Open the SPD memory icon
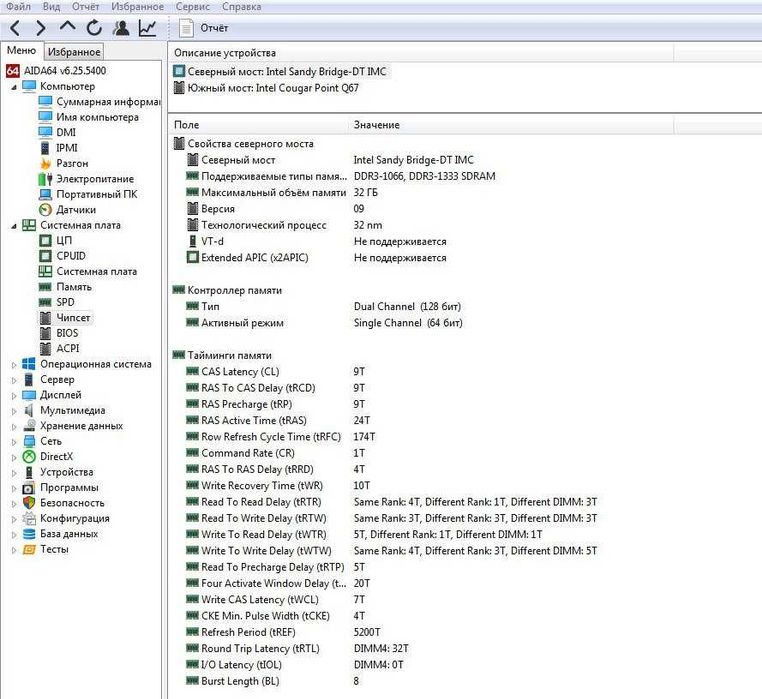762x699 pixels. [45, 302]
